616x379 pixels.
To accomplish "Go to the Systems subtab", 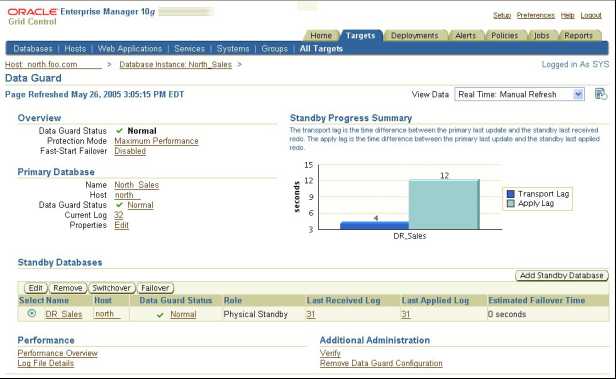I will (233, 49).
